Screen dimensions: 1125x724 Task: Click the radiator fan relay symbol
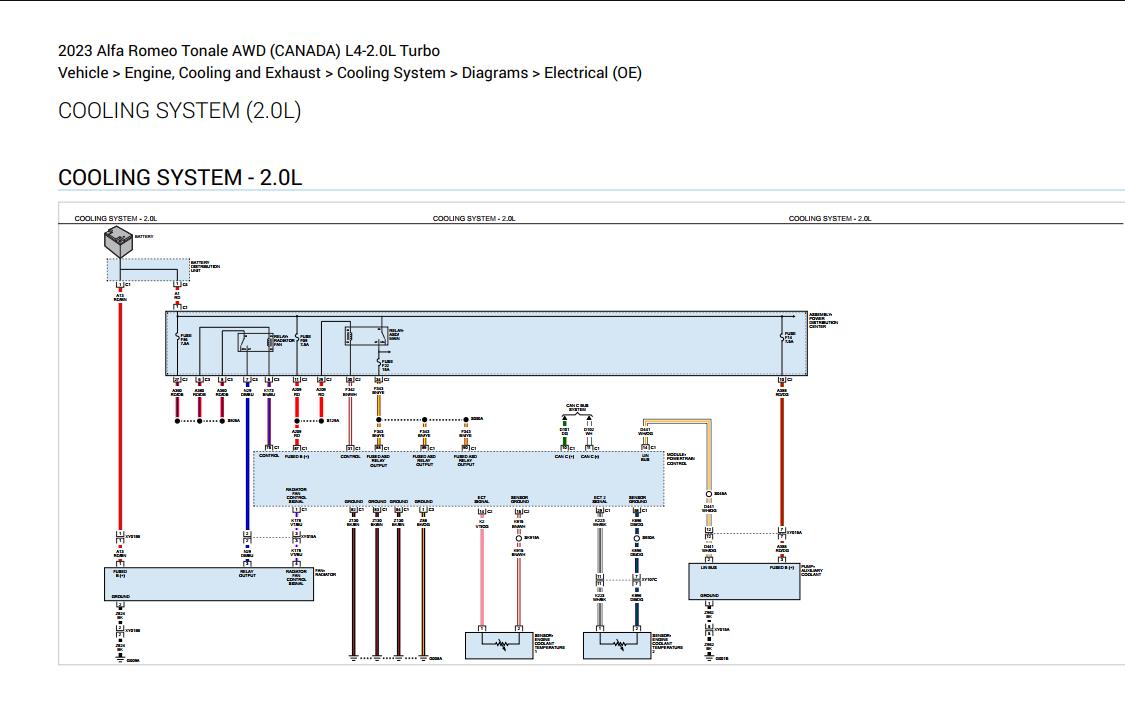256,342
